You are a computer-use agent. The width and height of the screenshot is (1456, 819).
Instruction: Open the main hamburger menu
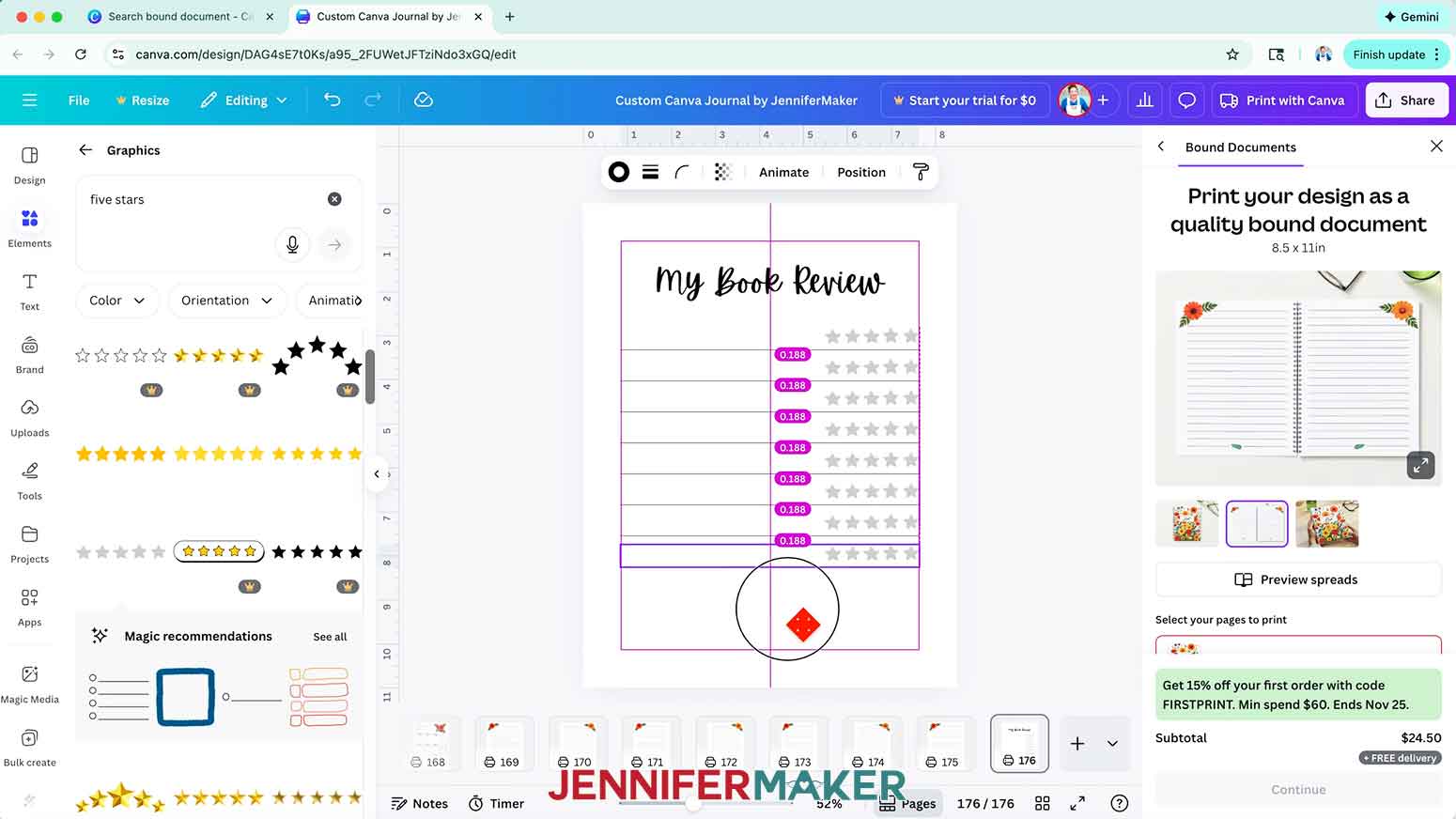(x=29, y=100)
